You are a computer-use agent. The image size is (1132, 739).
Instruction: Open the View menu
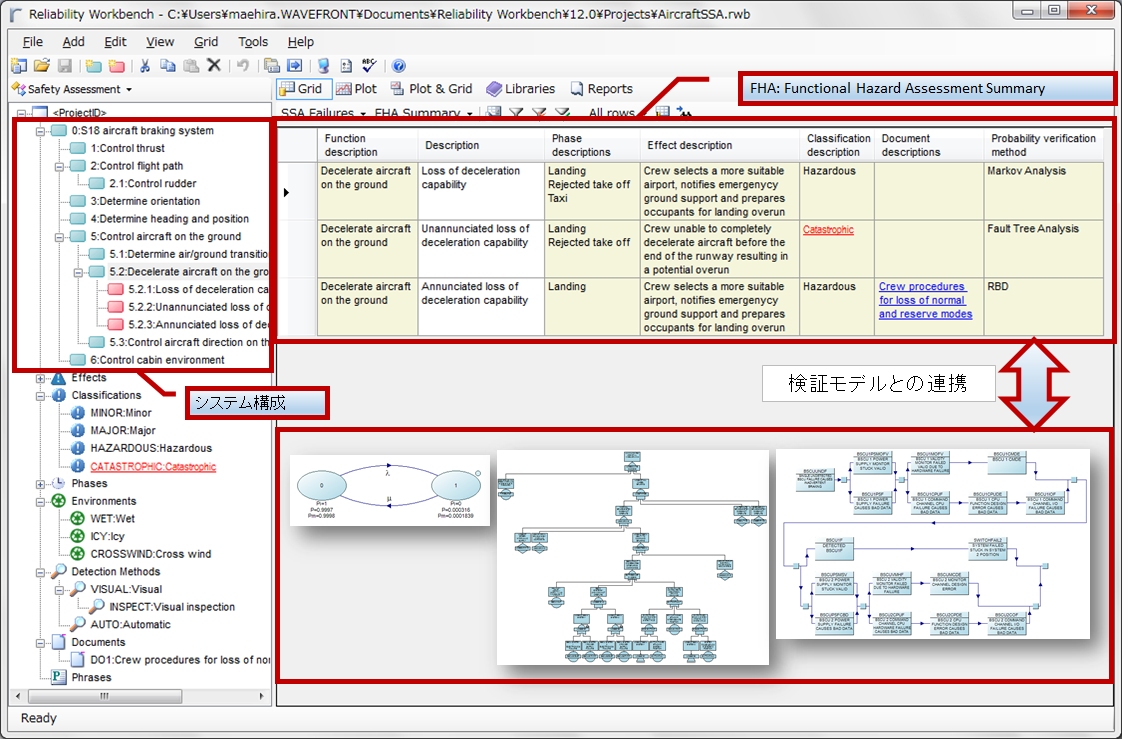coord(160,42)
